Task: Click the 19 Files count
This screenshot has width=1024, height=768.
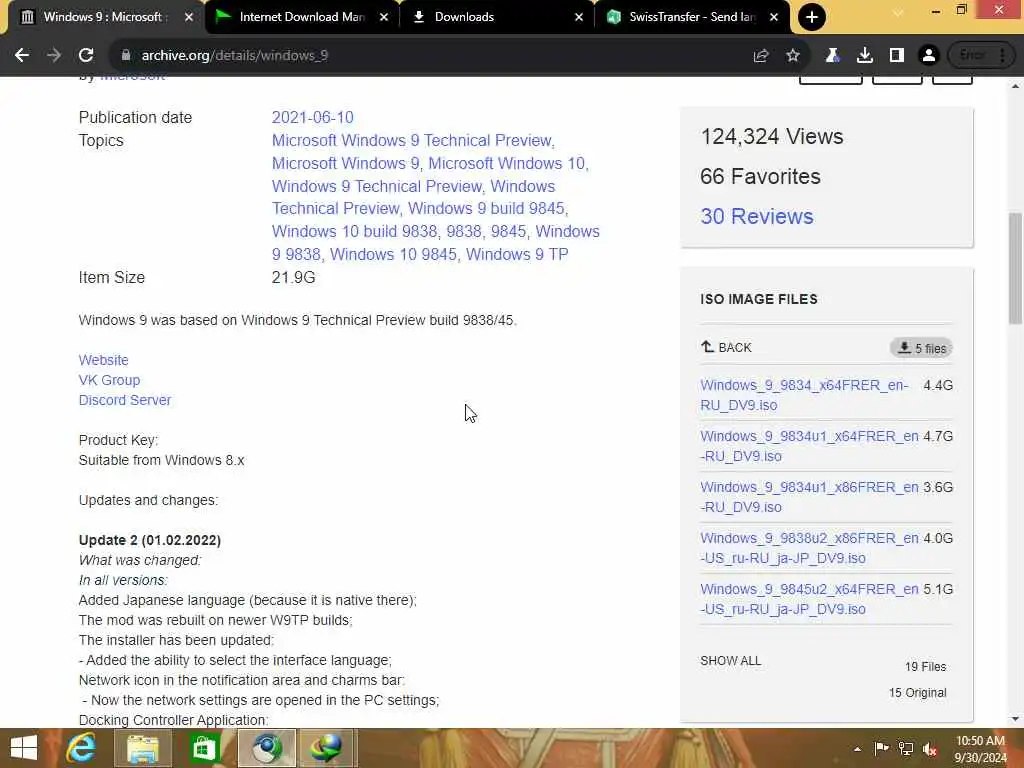Action: coord(925,667)
